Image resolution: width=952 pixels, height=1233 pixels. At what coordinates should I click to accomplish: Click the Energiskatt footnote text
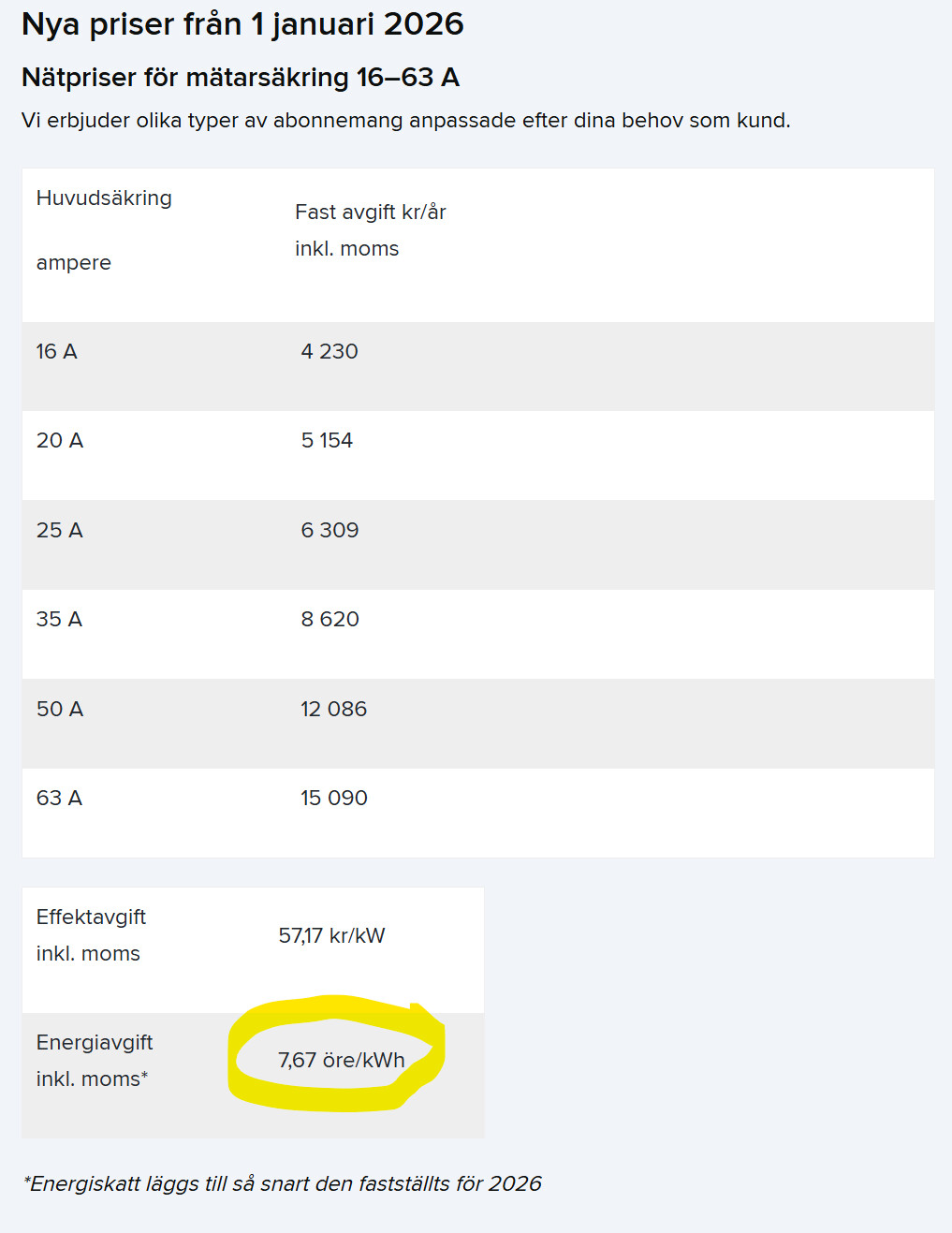click(x=282, y=1184)
